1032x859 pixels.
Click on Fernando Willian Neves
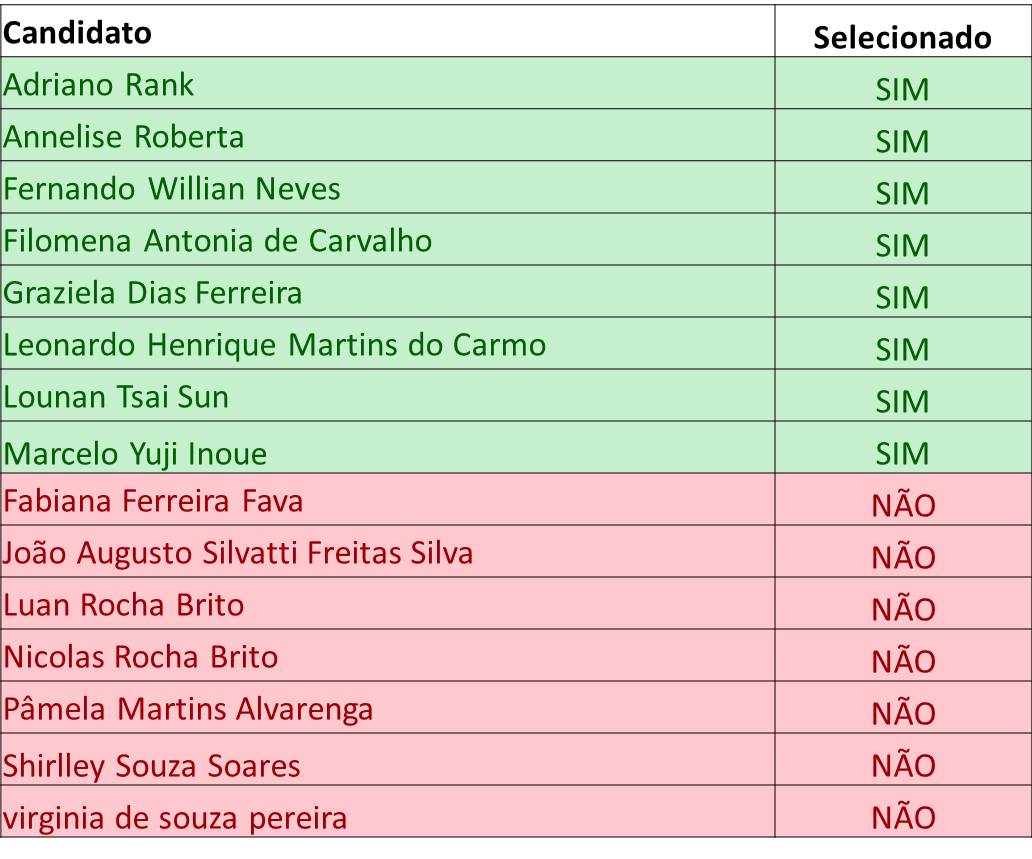point(172,189)
